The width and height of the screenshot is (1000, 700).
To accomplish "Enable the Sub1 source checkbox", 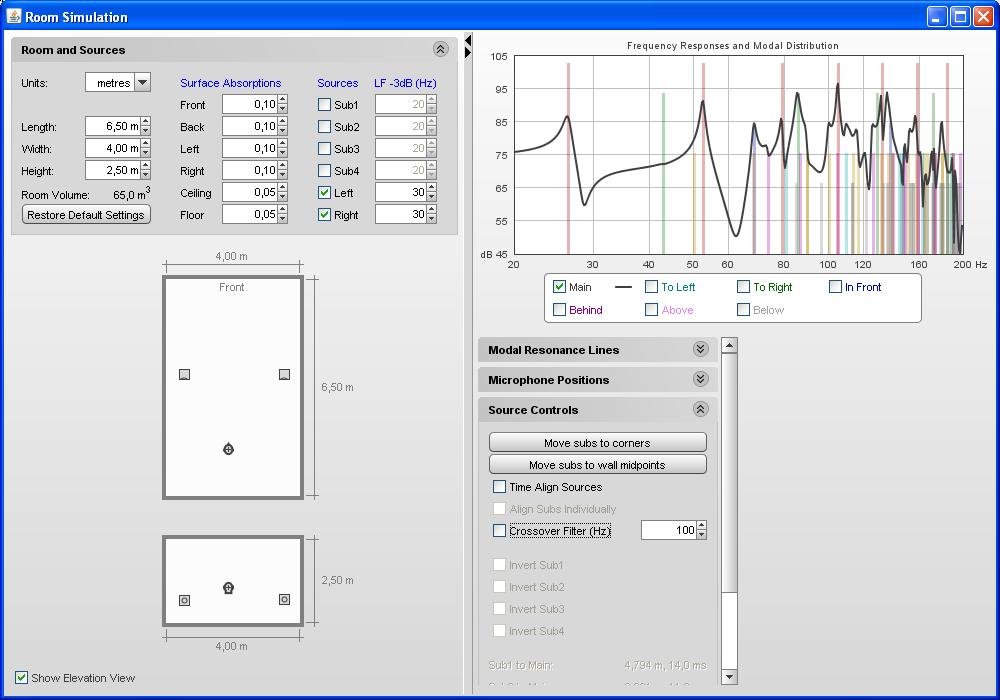I will click(x=324, y=105).
